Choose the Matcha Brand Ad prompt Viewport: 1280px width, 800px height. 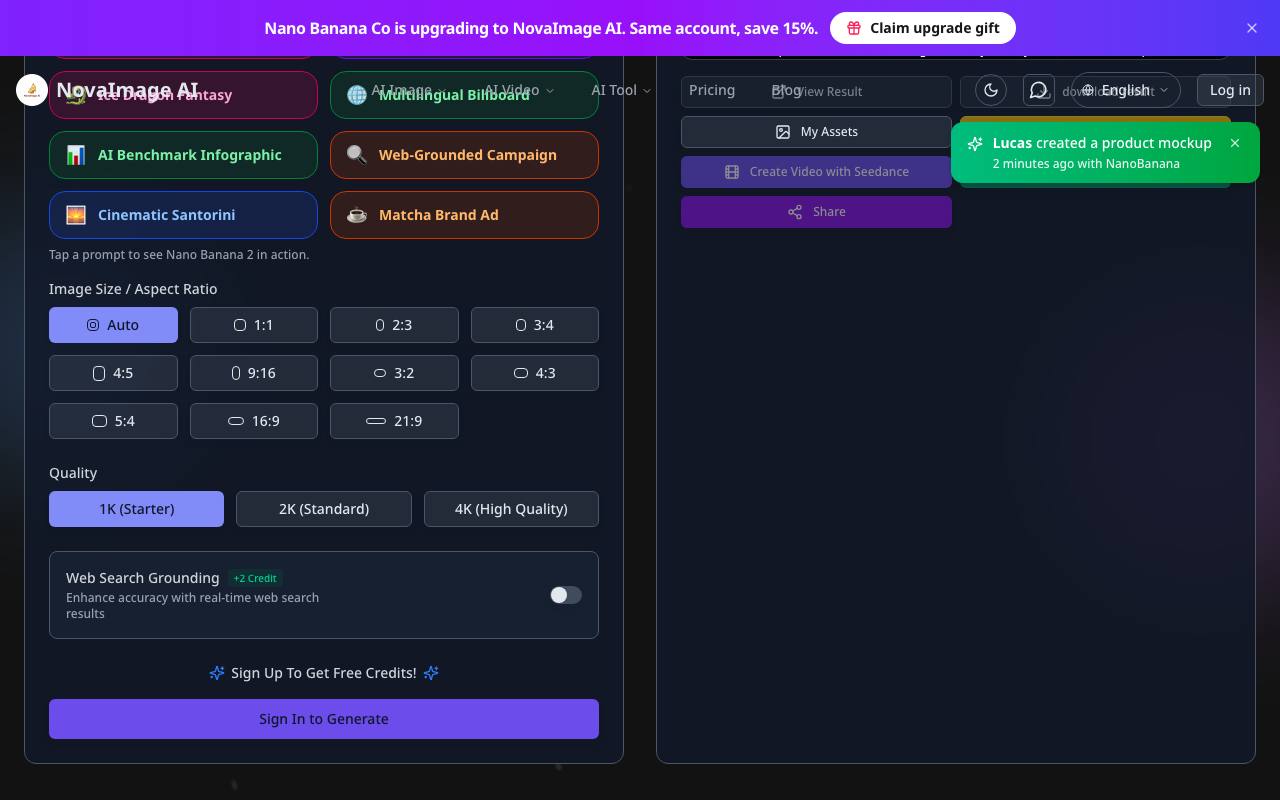point(464,215)
